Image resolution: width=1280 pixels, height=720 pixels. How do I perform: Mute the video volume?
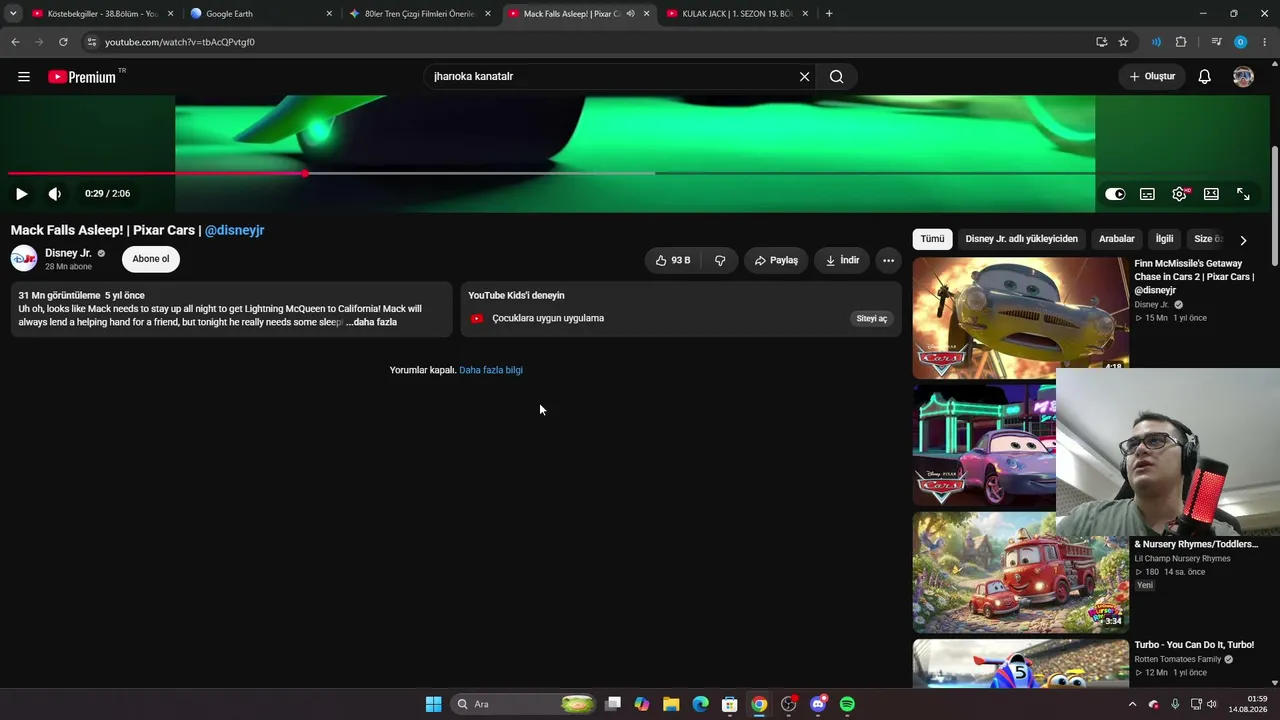click(x=55, y=194)
